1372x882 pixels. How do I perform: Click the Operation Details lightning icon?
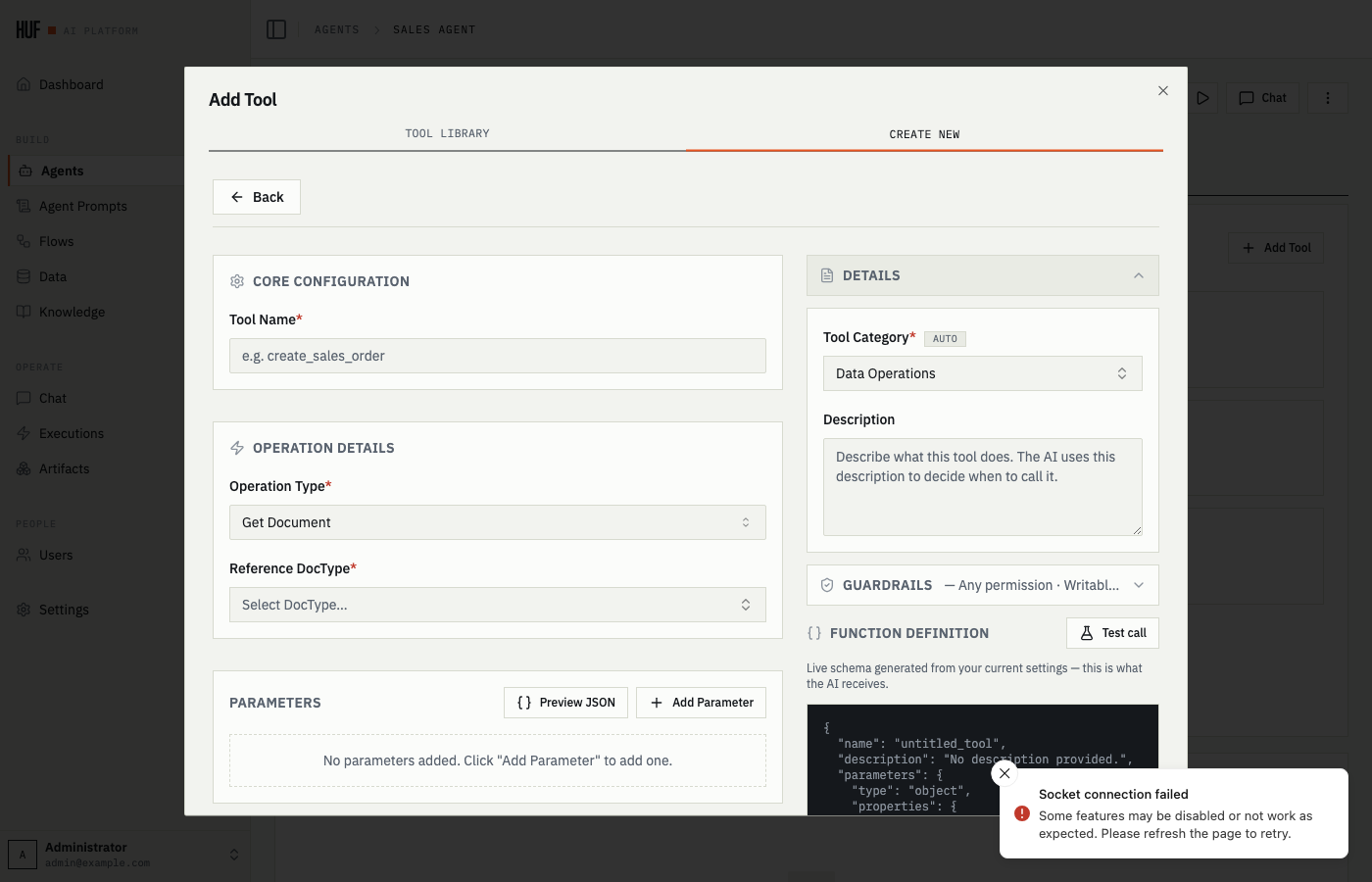coord(237,448)
